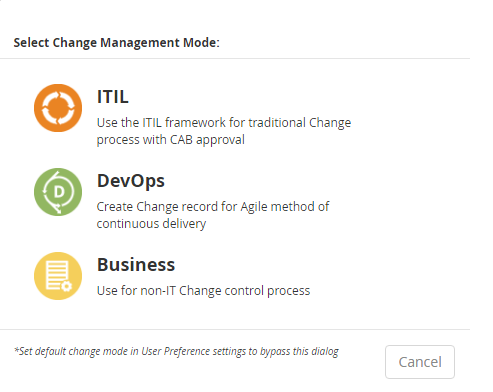Select "Use for non-IT Change control process" description
Screen dimensions: 493x392
(x=203, y=291)
